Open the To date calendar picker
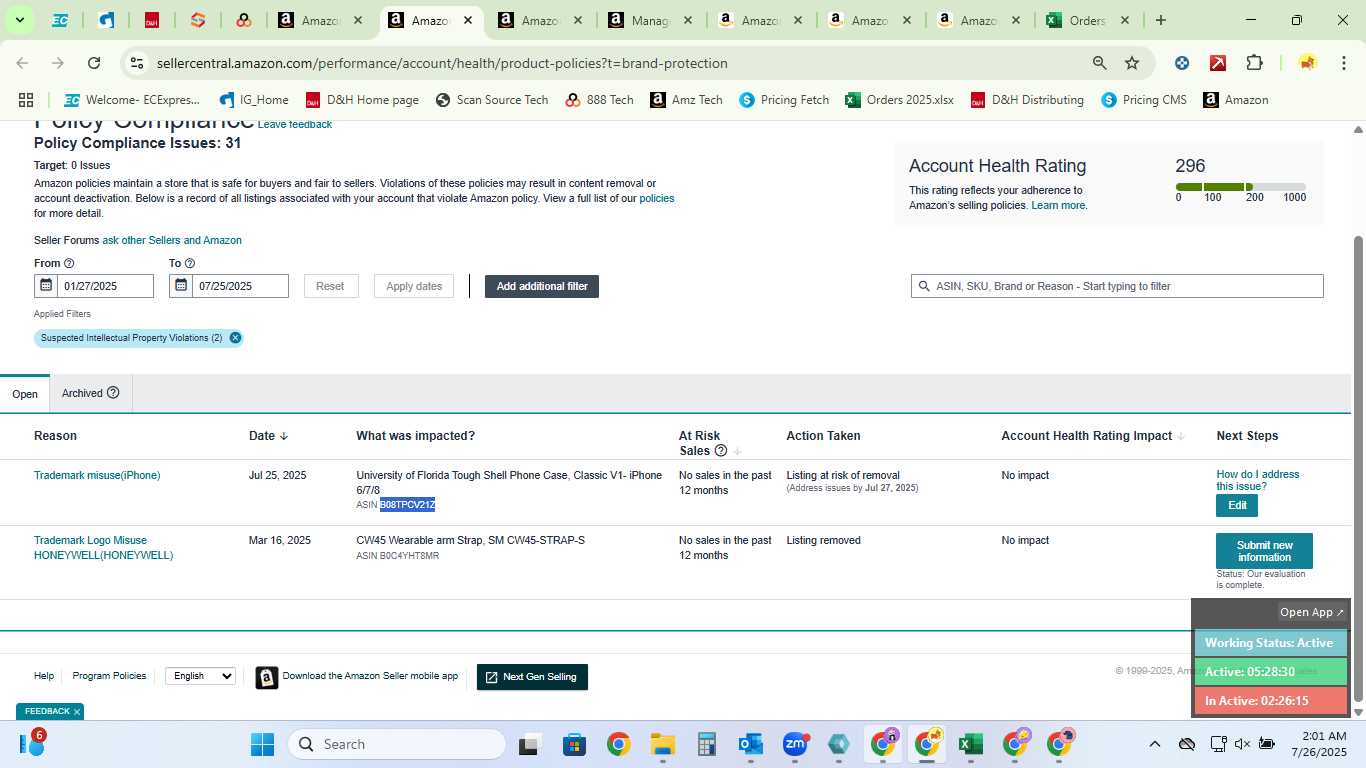 click(x=181, y=286)
